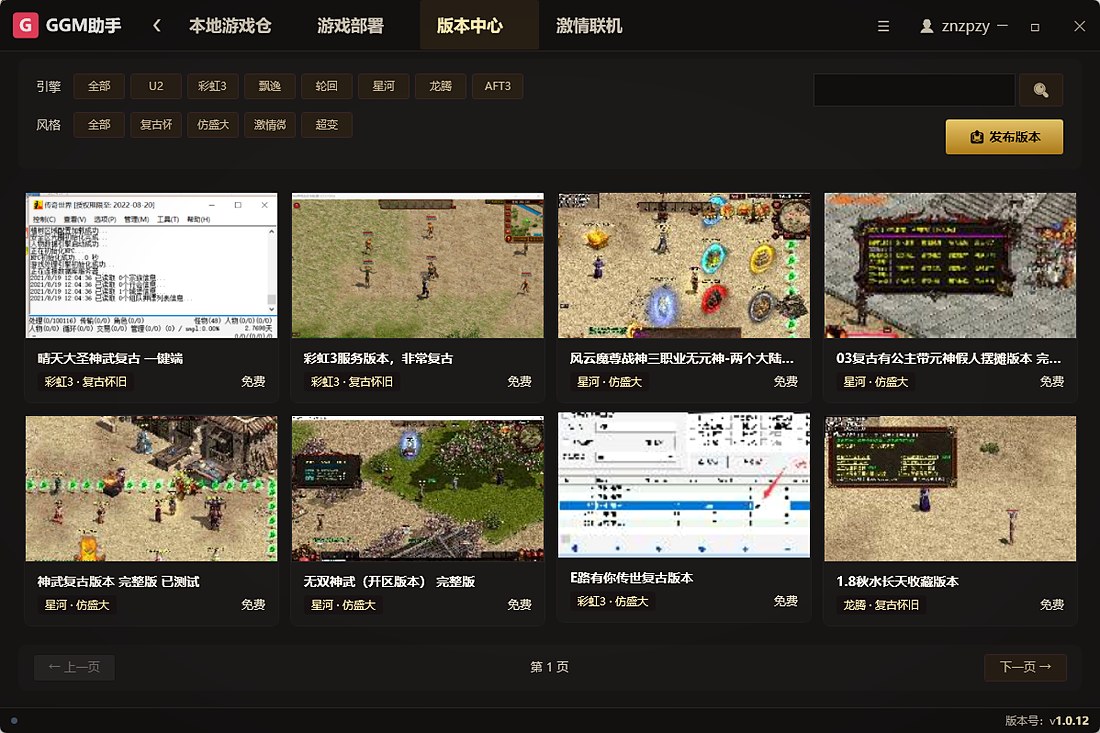The width and height of the screenshot is (1100, 733).
Task: Filter style by 超变
Action: click(x=327, y=125)
